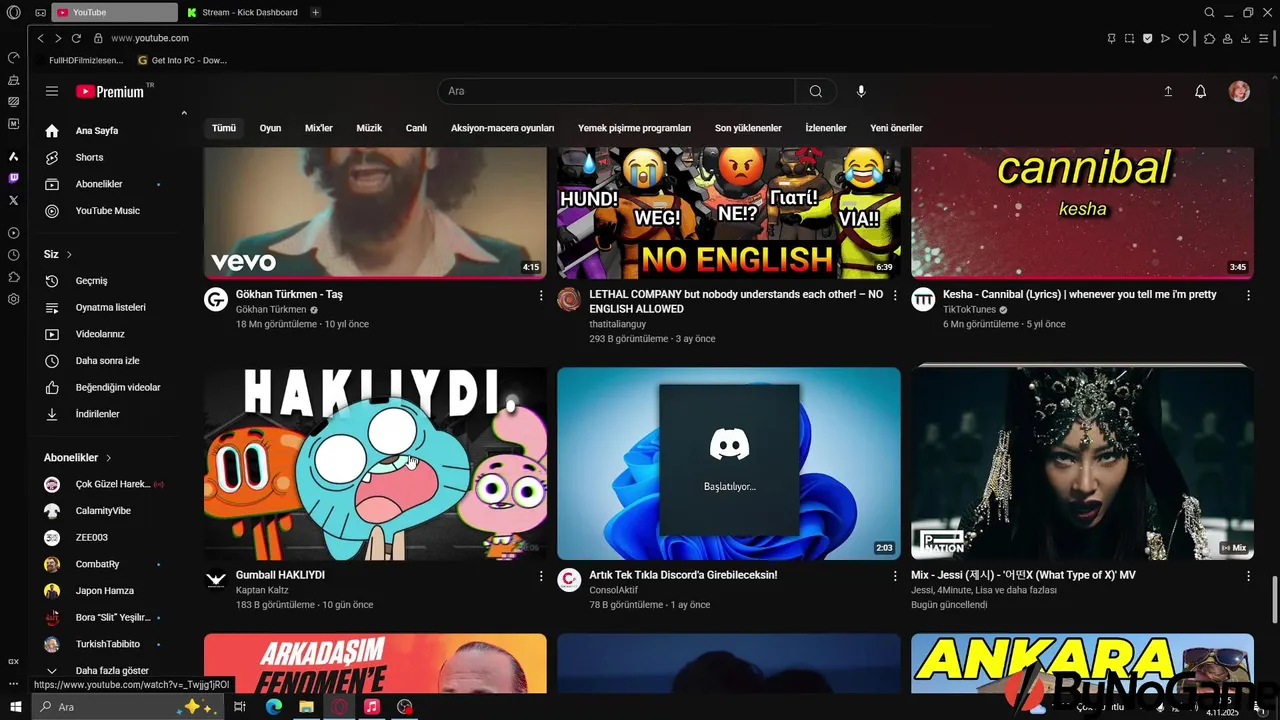Open the Jessi What Type of X thumbnail
Image resolution: width=1280 pixels, height=720 pixels.
(x=1082, y=463)
